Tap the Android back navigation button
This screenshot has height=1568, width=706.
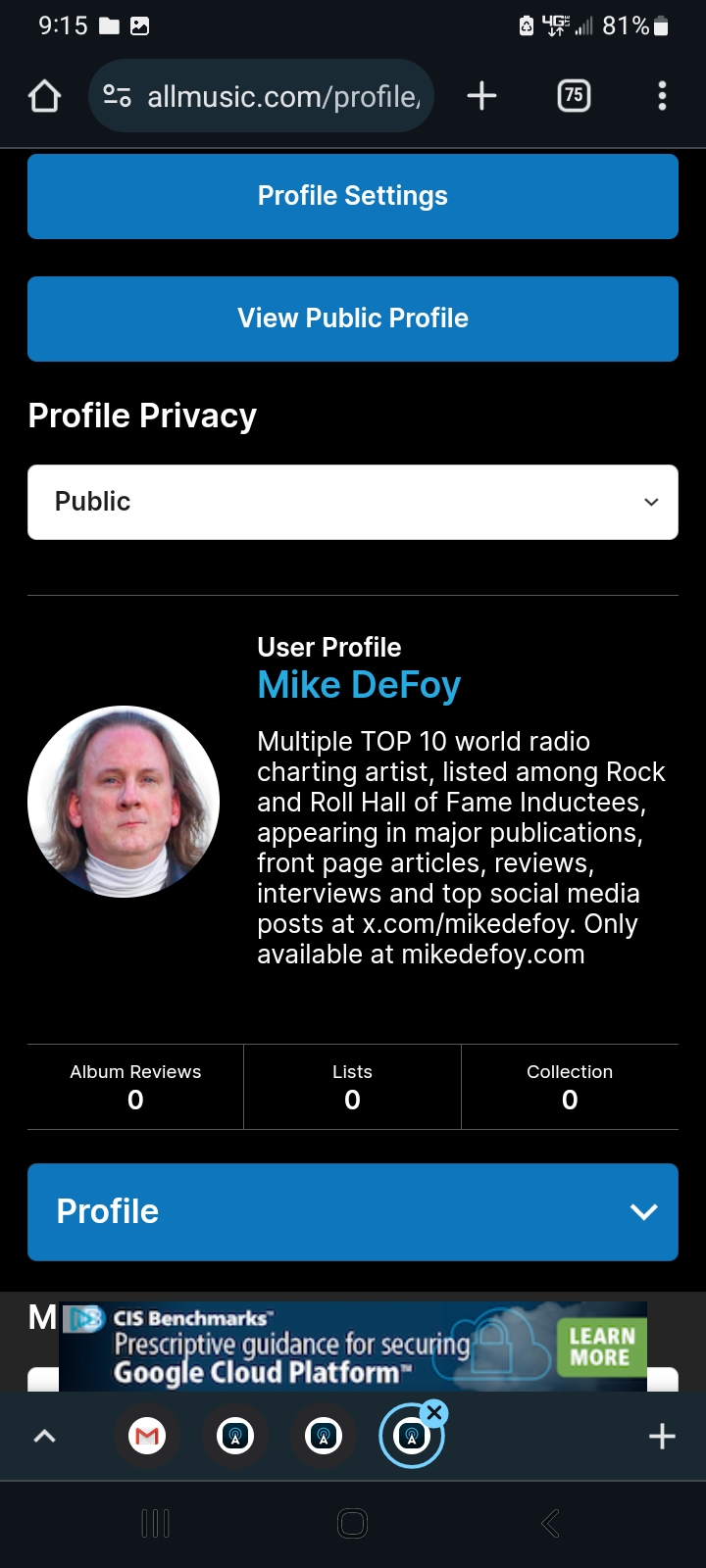click(550, 1523)
